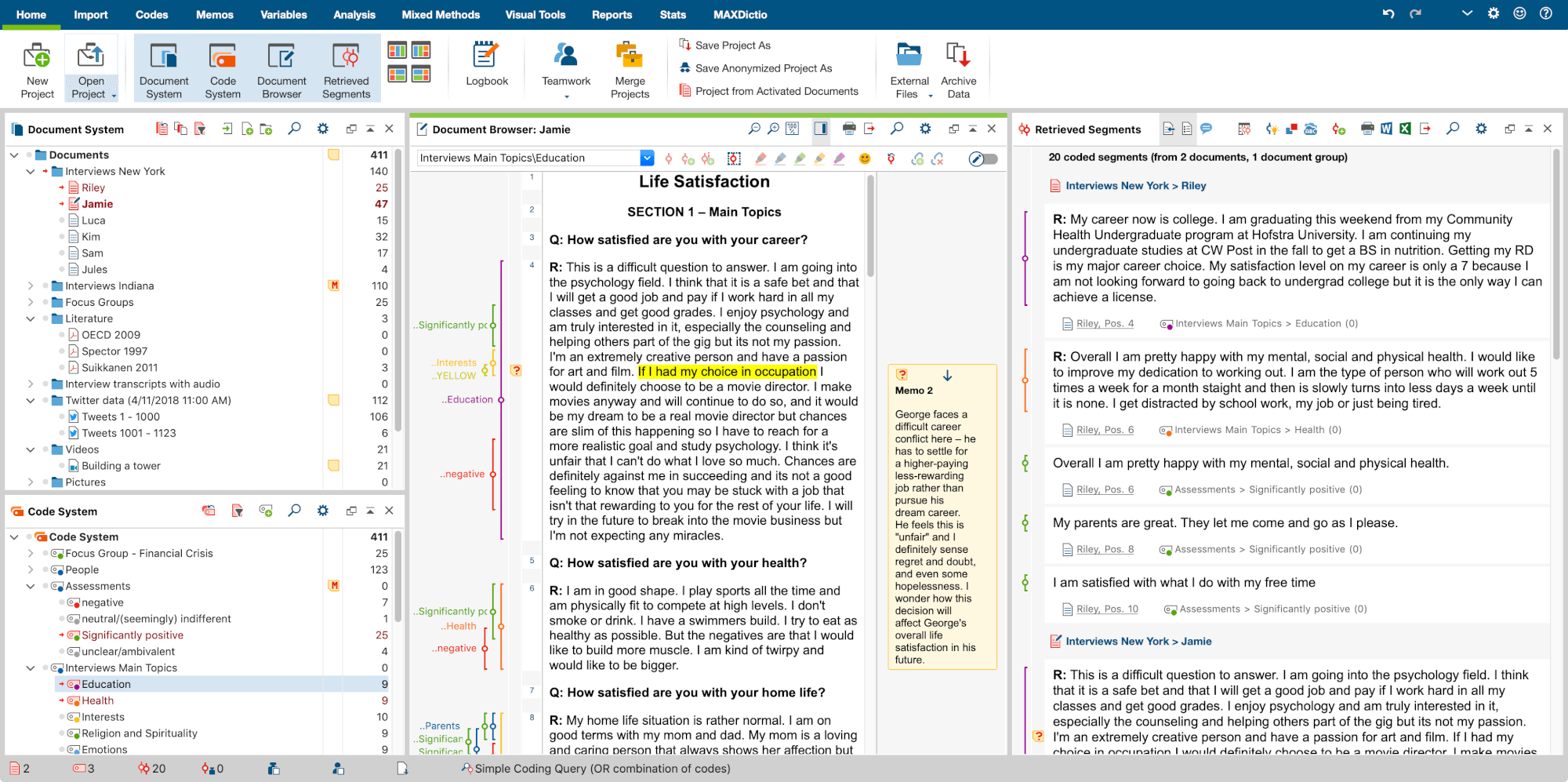Click the code-with-new-code icon
Image resolution: width=1568 pixels, height=782 pixels.
(x=688, y=158)
